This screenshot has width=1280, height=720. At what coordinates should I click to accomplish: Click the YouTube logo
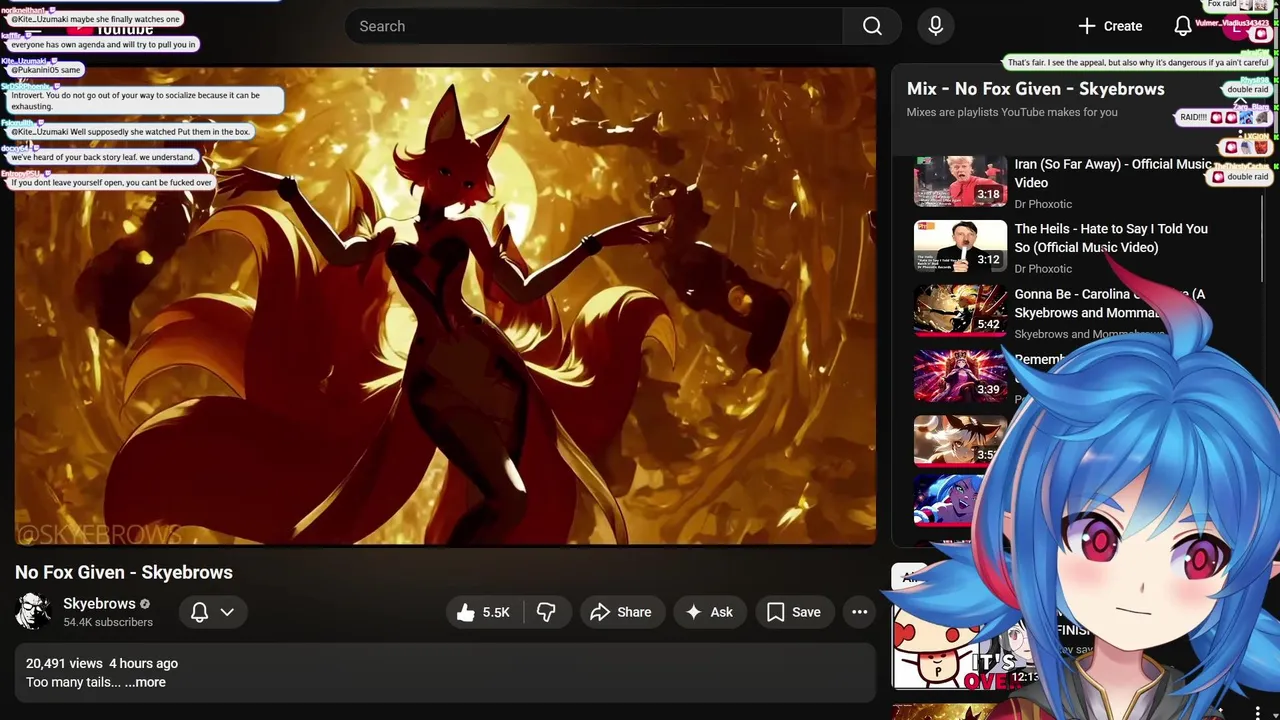click(x=110, y=27)
